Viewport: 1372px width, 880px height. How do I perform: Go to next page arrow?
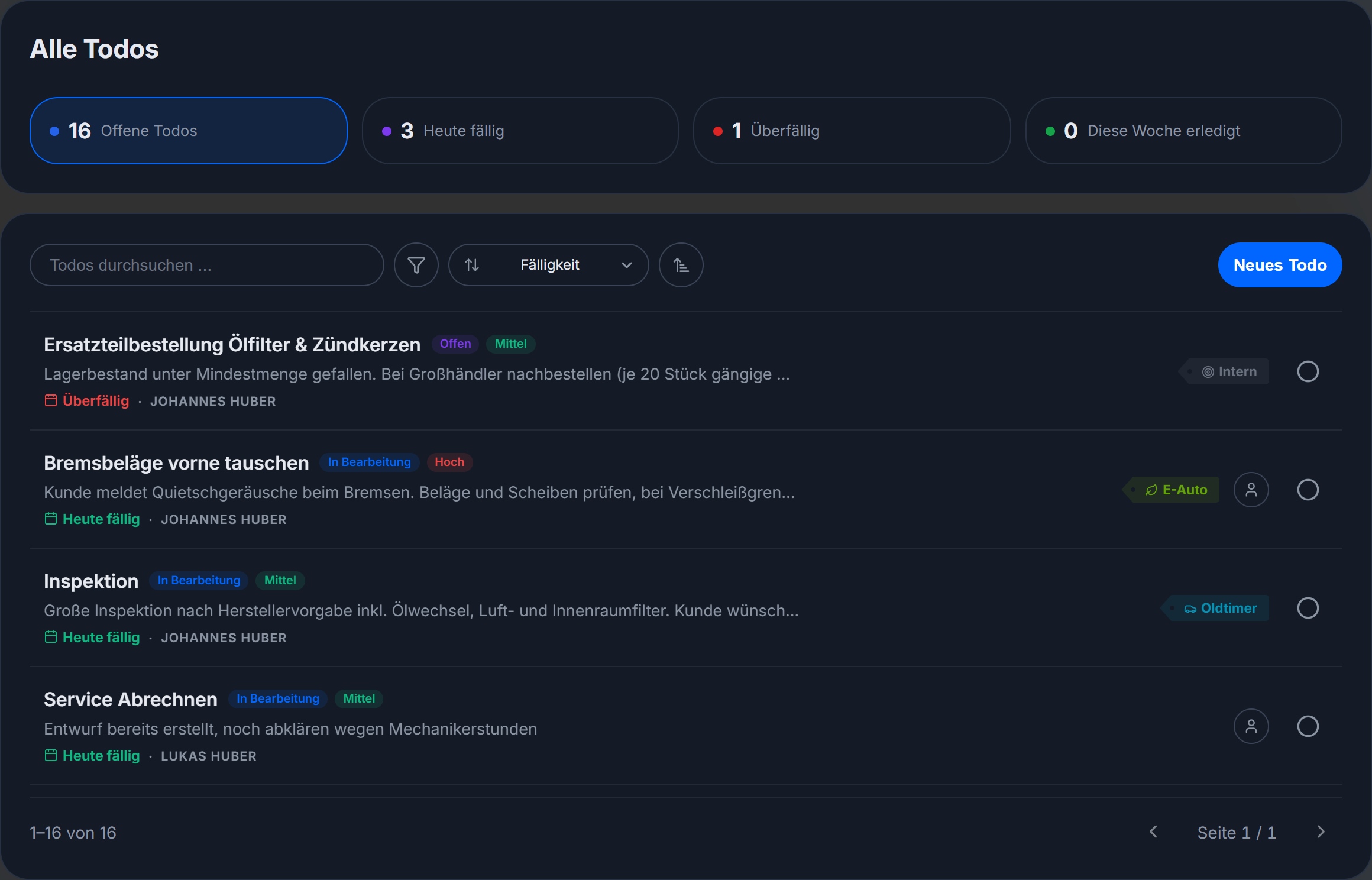[1321, 832]
